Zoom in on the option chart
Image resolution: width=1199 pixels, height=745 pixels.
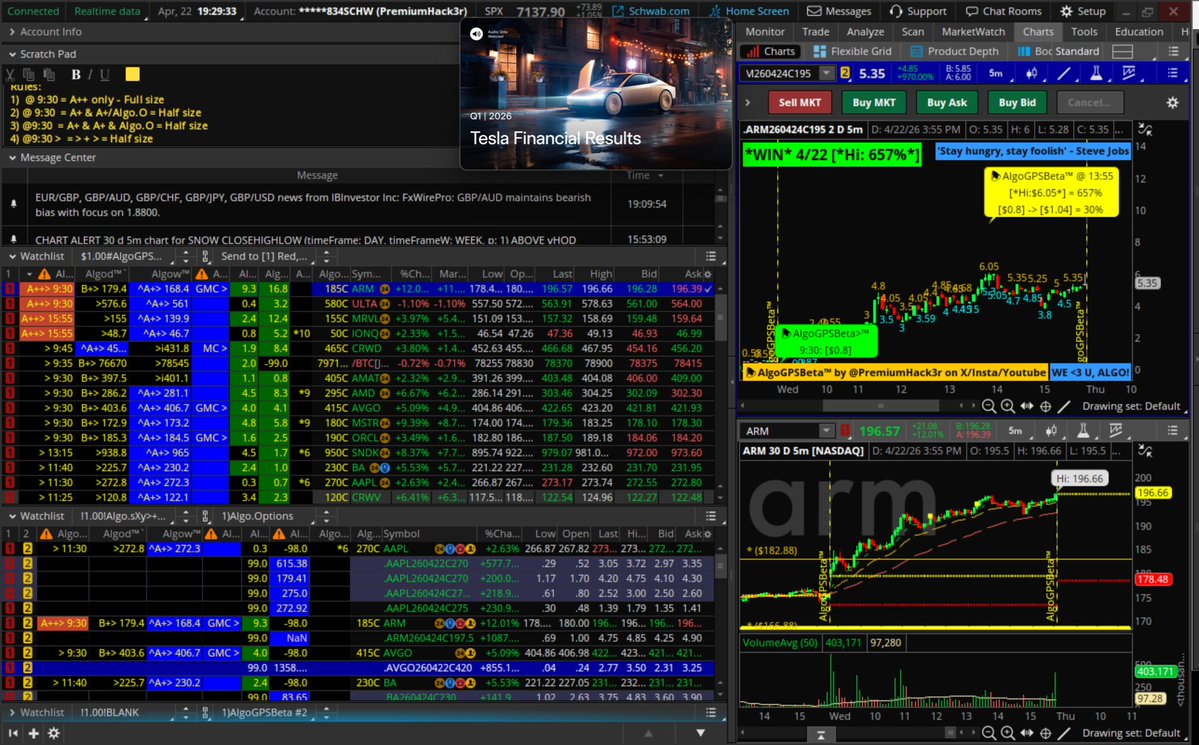tap(1008, 407)
